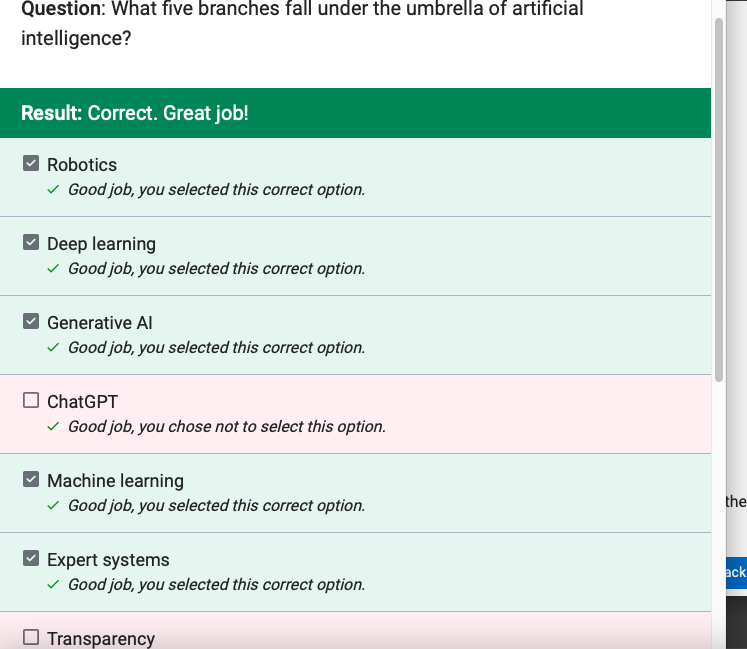This screenshot has height=649, width=747.
Task: Check the Transparency checkbox
Action: 31,637
